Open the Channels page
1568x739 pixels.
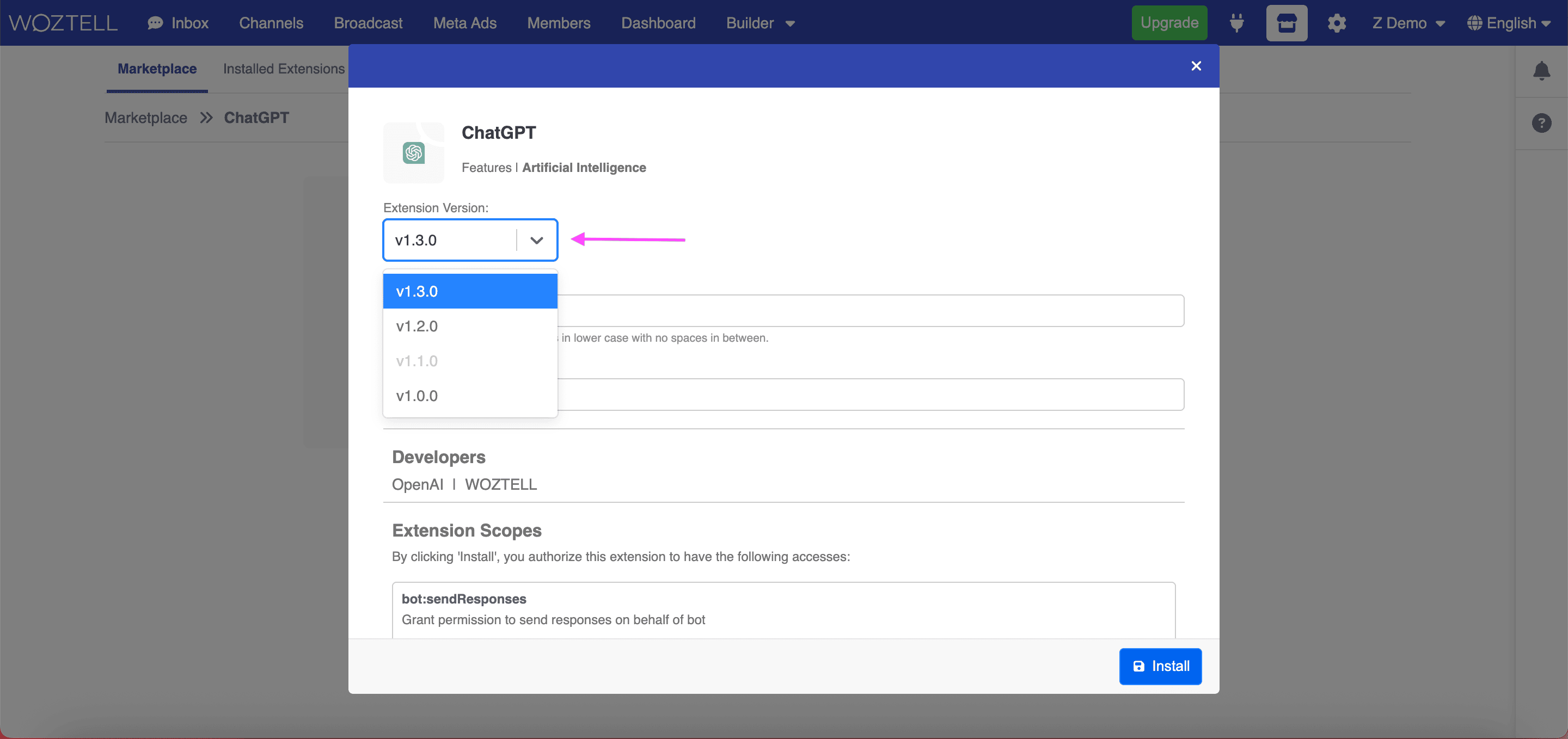271,23
